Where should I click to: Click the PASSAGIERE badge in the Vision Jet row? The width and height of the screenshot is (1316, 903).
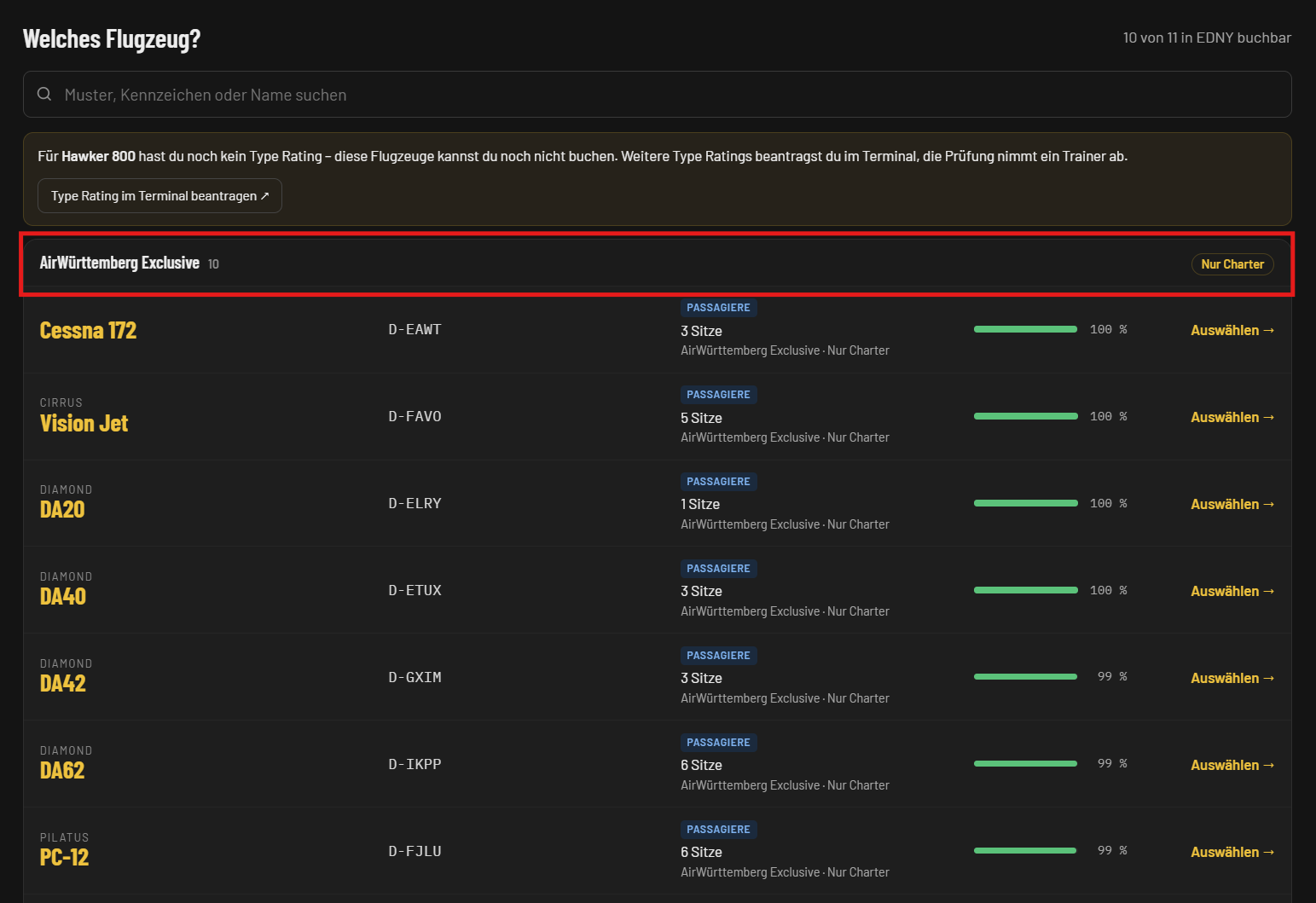tap(718, 395)
